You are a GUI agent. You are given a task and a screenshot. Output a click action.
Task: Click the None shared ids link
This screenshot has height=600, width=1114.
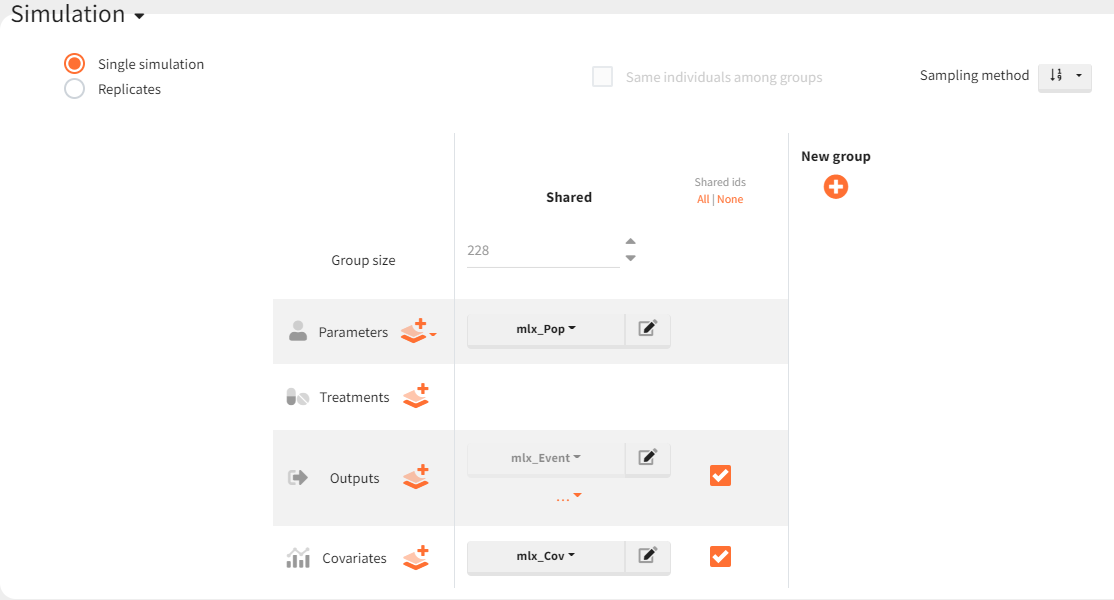(x=730, y=199)
